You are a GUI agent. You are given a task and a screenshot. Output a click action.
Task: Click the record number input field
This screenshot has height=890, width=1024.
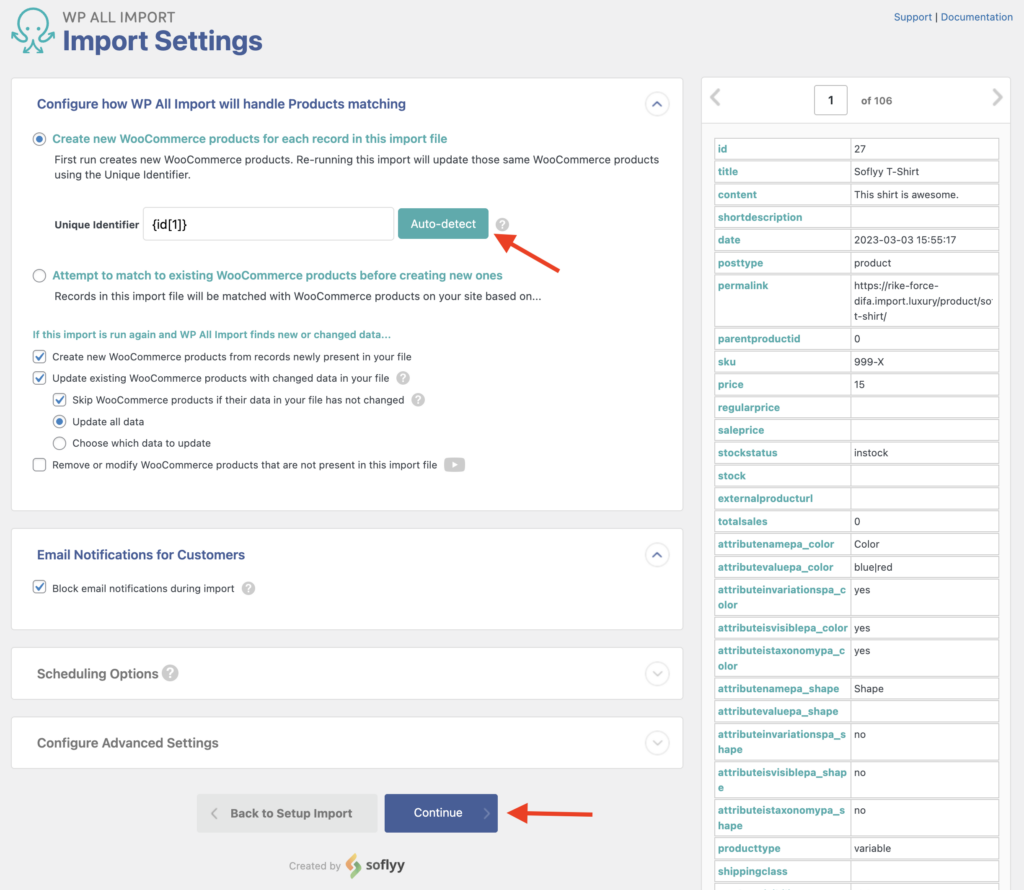click(830, 100)
